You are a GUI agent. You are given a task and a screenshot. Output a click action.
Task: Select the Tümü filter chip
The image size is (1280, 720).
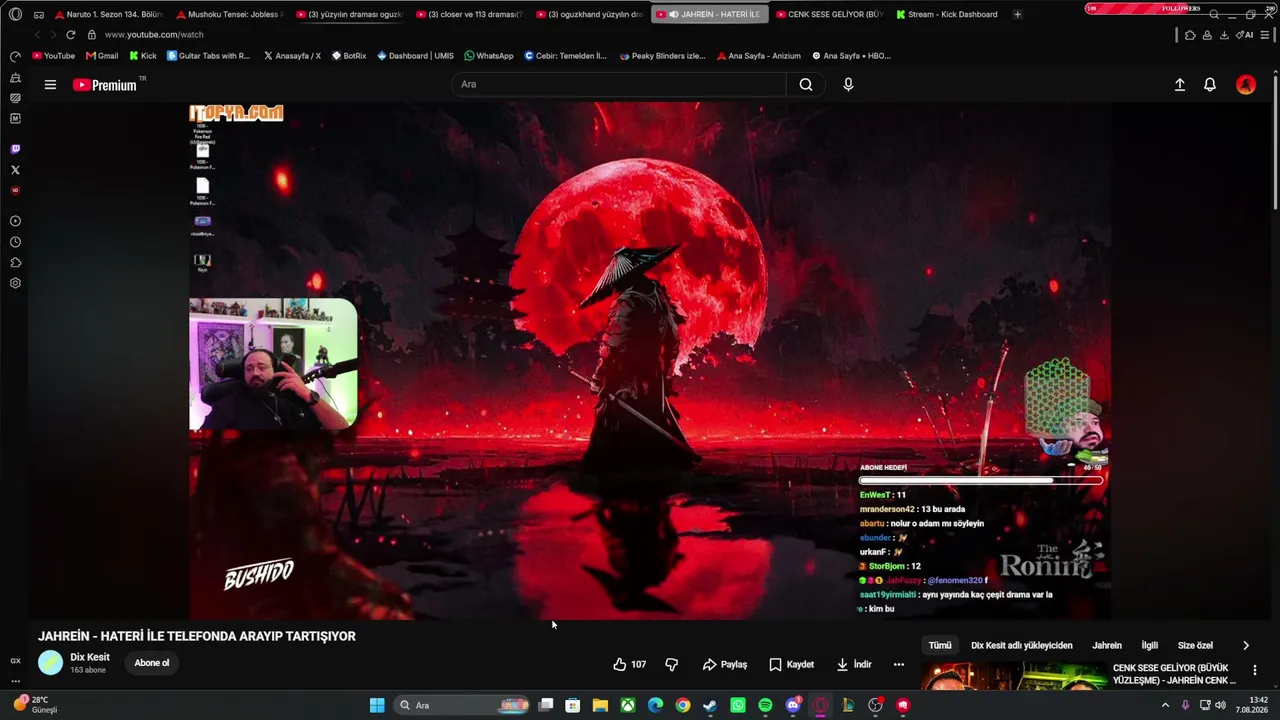coord(940,645)
